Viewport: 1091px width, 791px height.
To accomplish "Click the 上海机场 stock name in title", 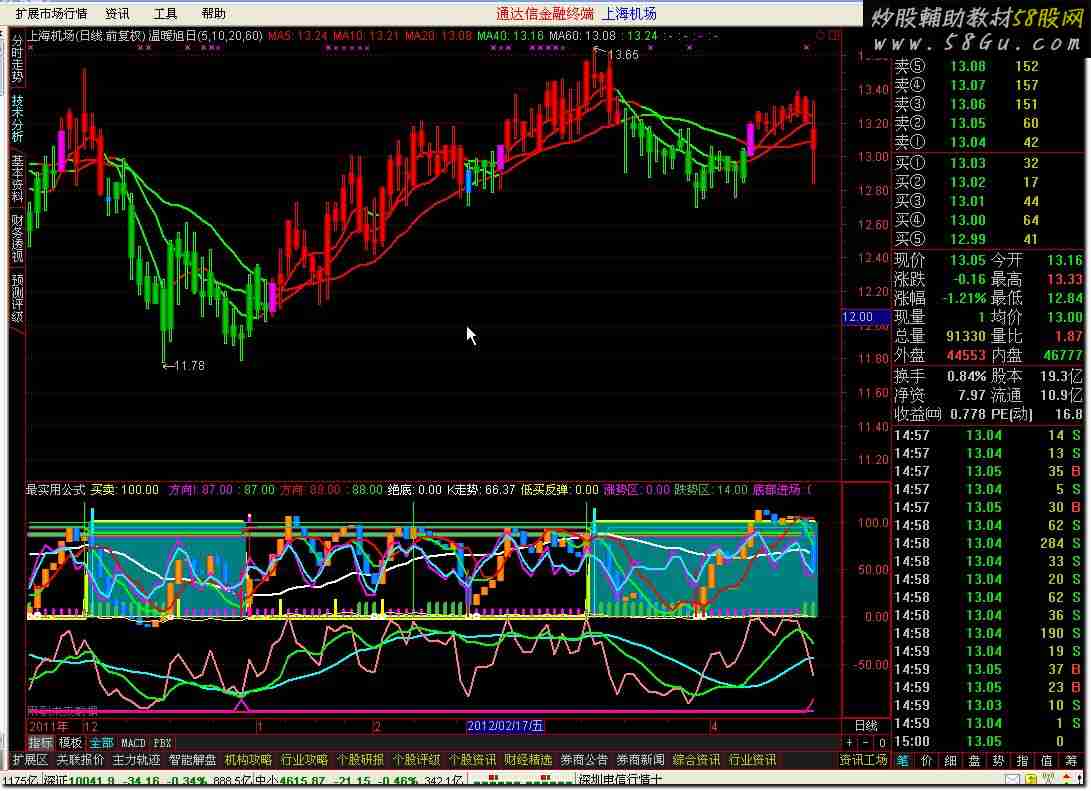I will coord(630,13).
